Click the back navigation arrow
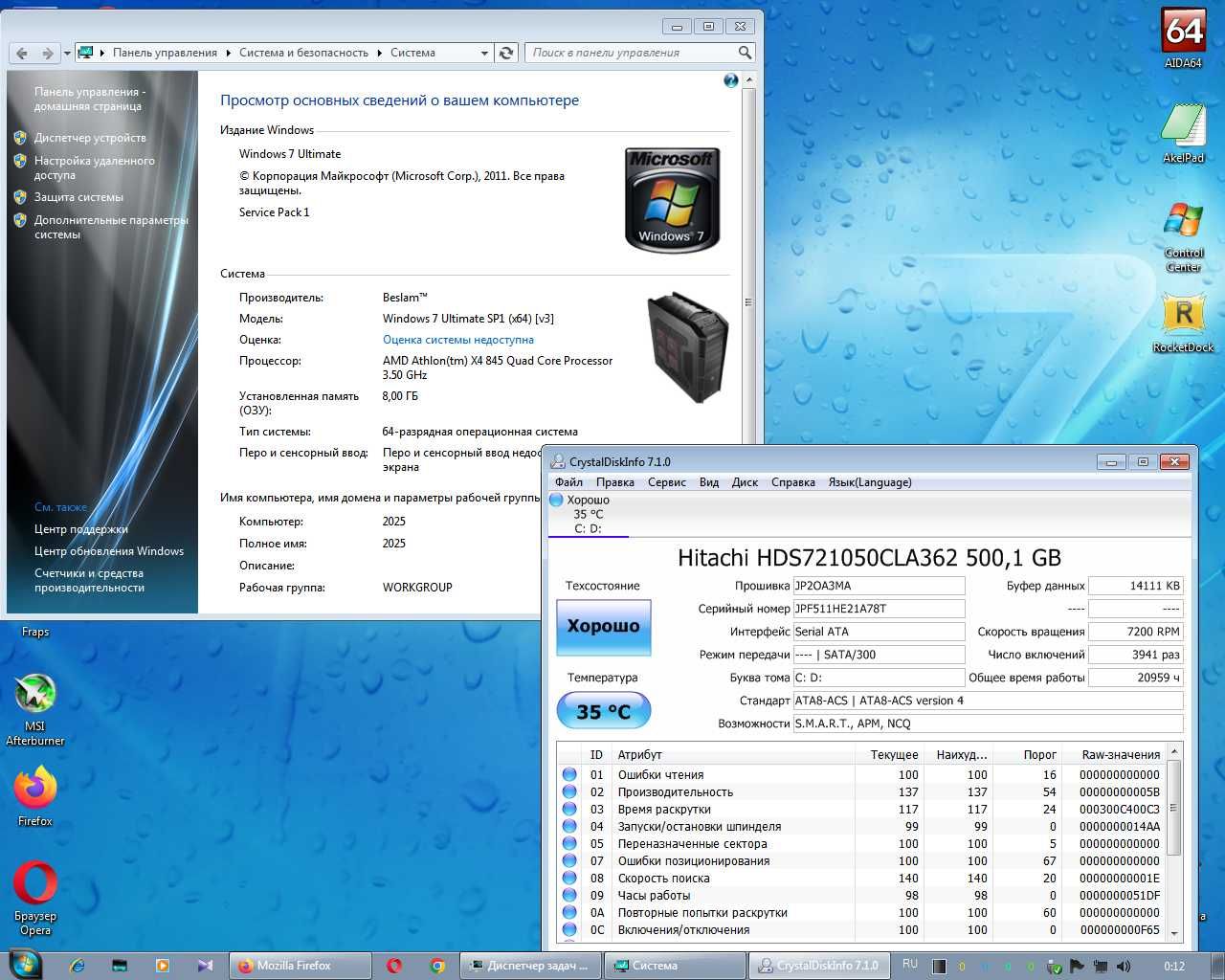Image resolution: width=1225 pixels, height=980 pixels. tap(22, 54)
